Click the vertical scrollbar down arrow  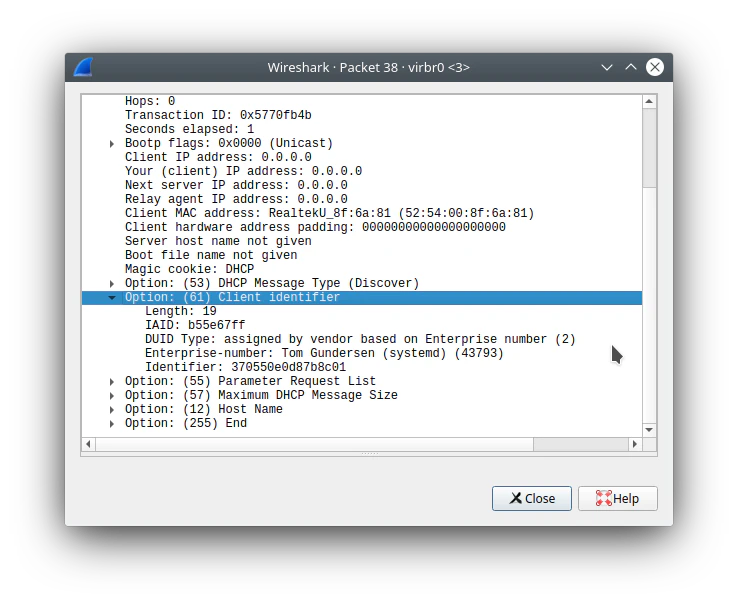coord(649,429)
